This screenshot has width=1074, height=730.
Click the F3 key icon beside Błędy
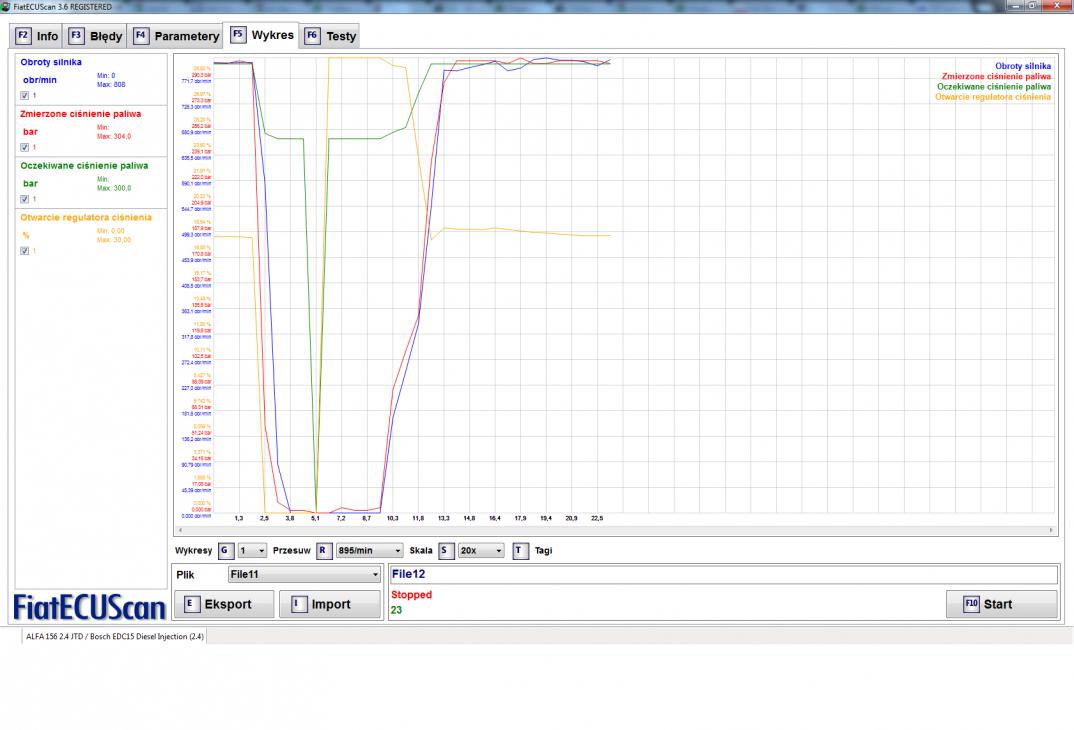pyautogui.click(x=76, y=36)
